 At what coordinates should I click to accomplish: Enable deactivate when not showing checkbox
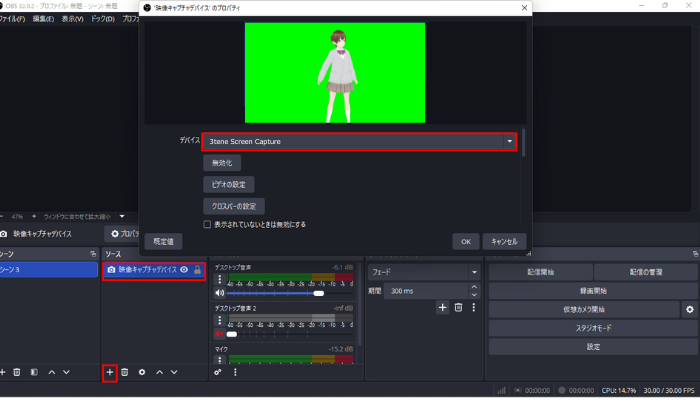(x=207, y=225)
